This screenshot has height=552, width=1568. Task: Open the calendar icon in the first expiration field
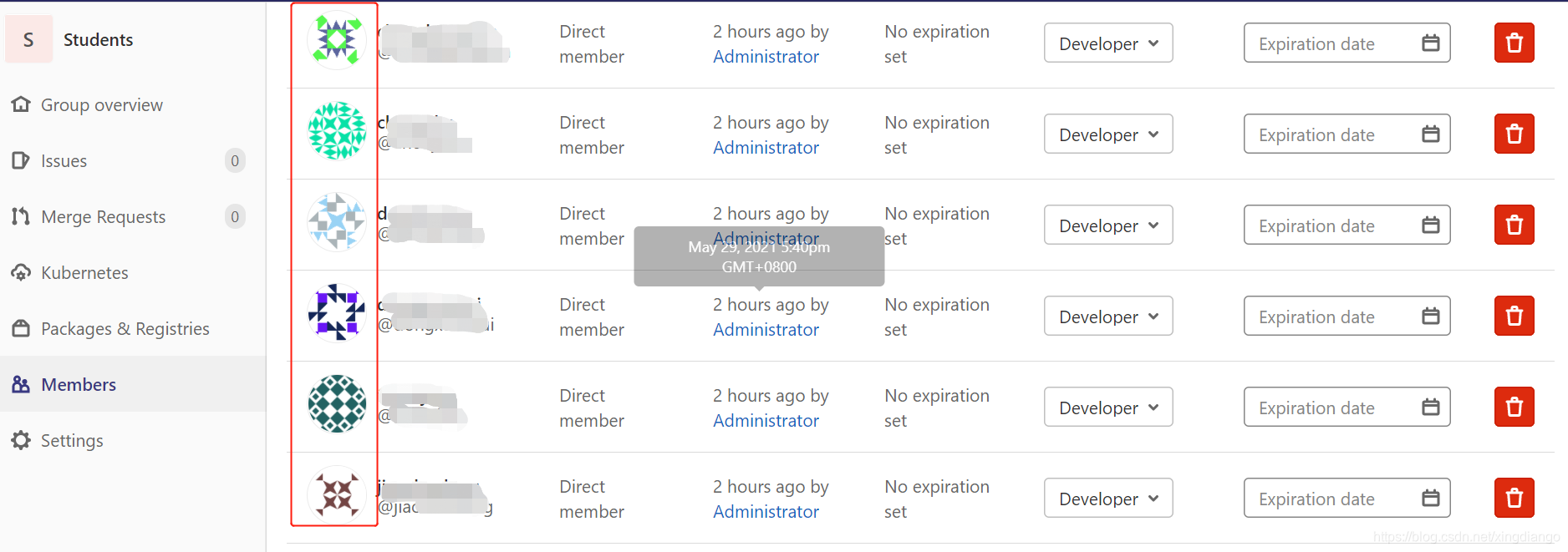point(1430,43)
